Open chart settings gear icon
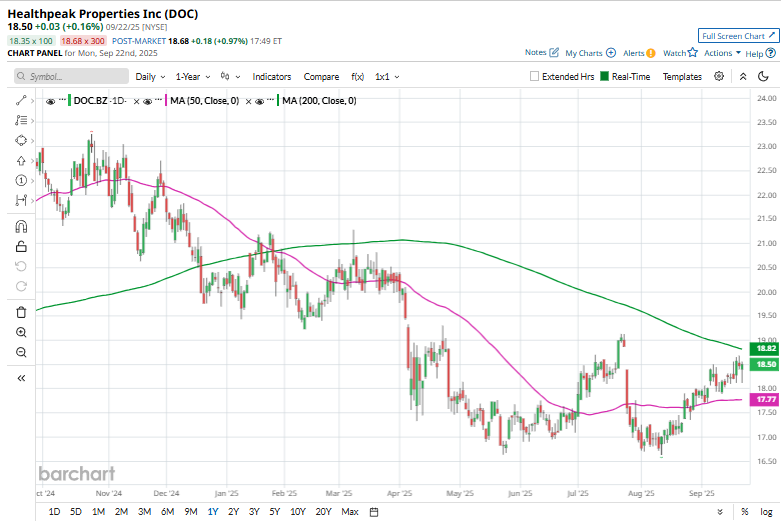The image size is (781, 526). pyautogui.click(x=719, y=76)
